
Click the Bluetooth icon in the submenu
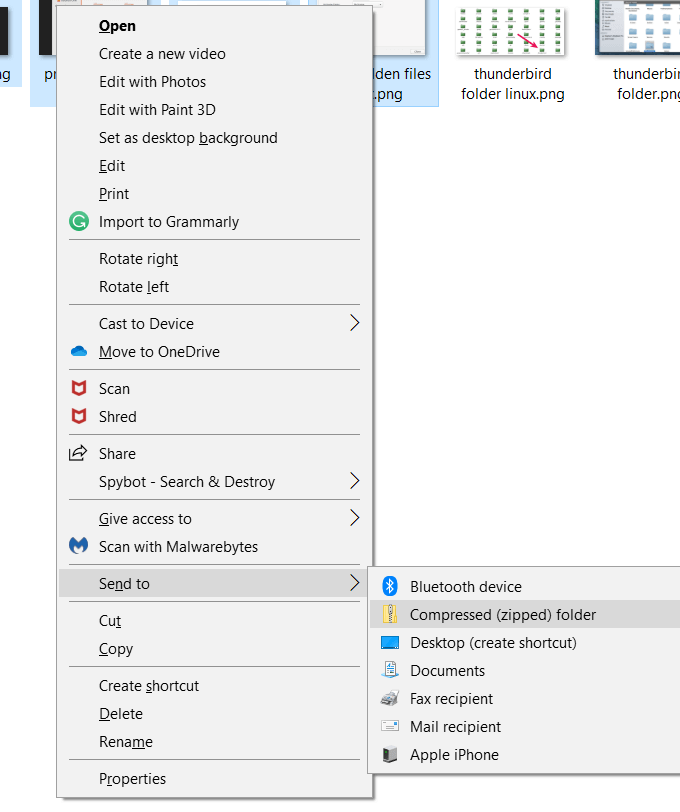click(x=390, y=586)
